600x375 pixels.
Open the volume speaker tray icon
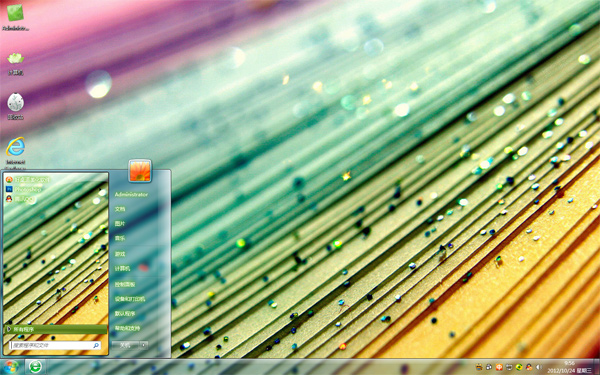pyautogui.click(x=539, y=367)
